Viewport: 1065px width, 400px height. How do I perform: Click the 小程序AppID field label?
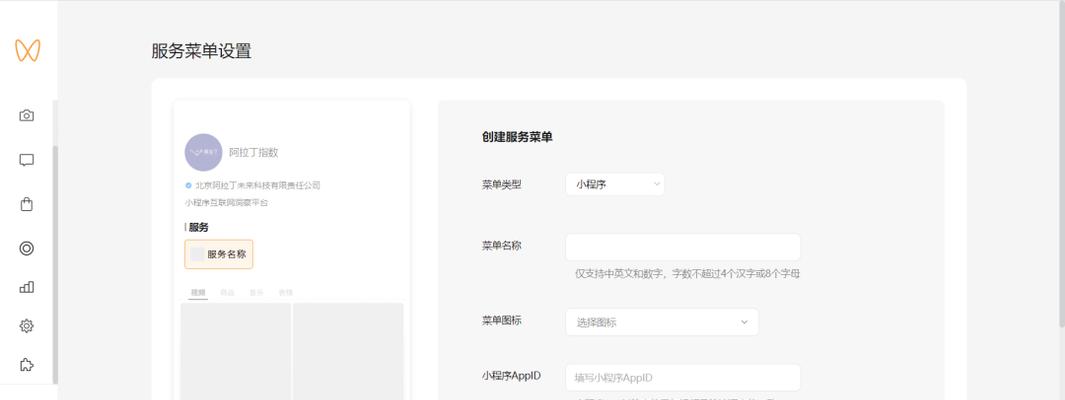point(511,375)
